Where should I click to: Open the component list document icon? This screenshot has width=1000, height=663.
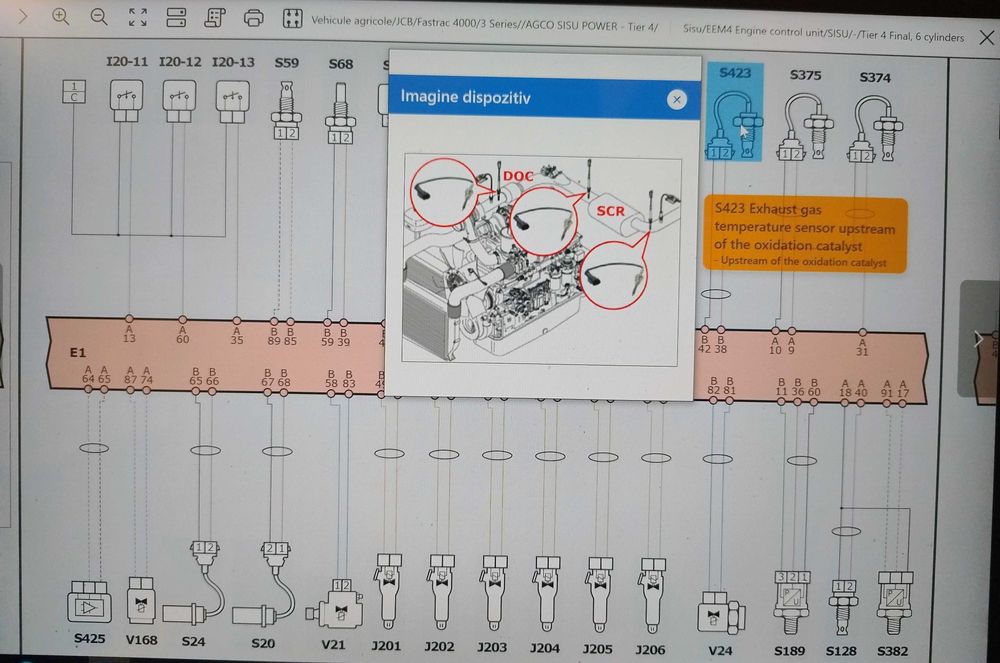point(215,18)
